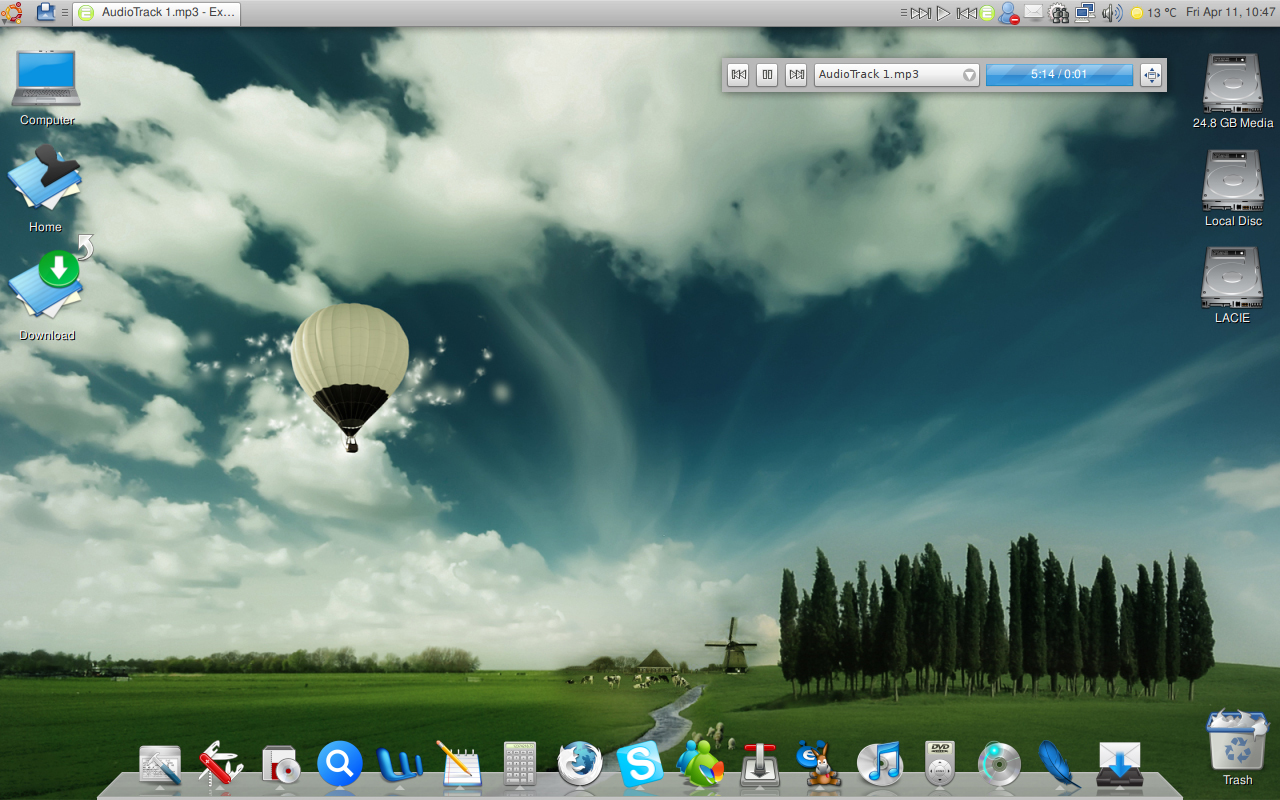The width and height of the screenshot is (1280, 800).
Task: Launch the MSN messenger dock icon
Action: tap(700, 764)
